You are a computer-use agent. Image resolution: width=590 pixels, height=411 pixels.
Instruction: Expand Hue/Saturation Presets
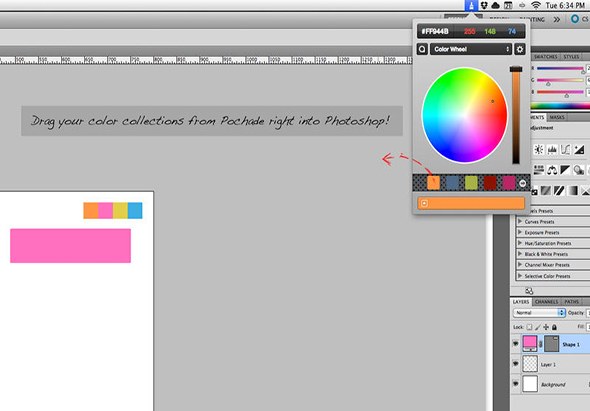pos(520,243)
